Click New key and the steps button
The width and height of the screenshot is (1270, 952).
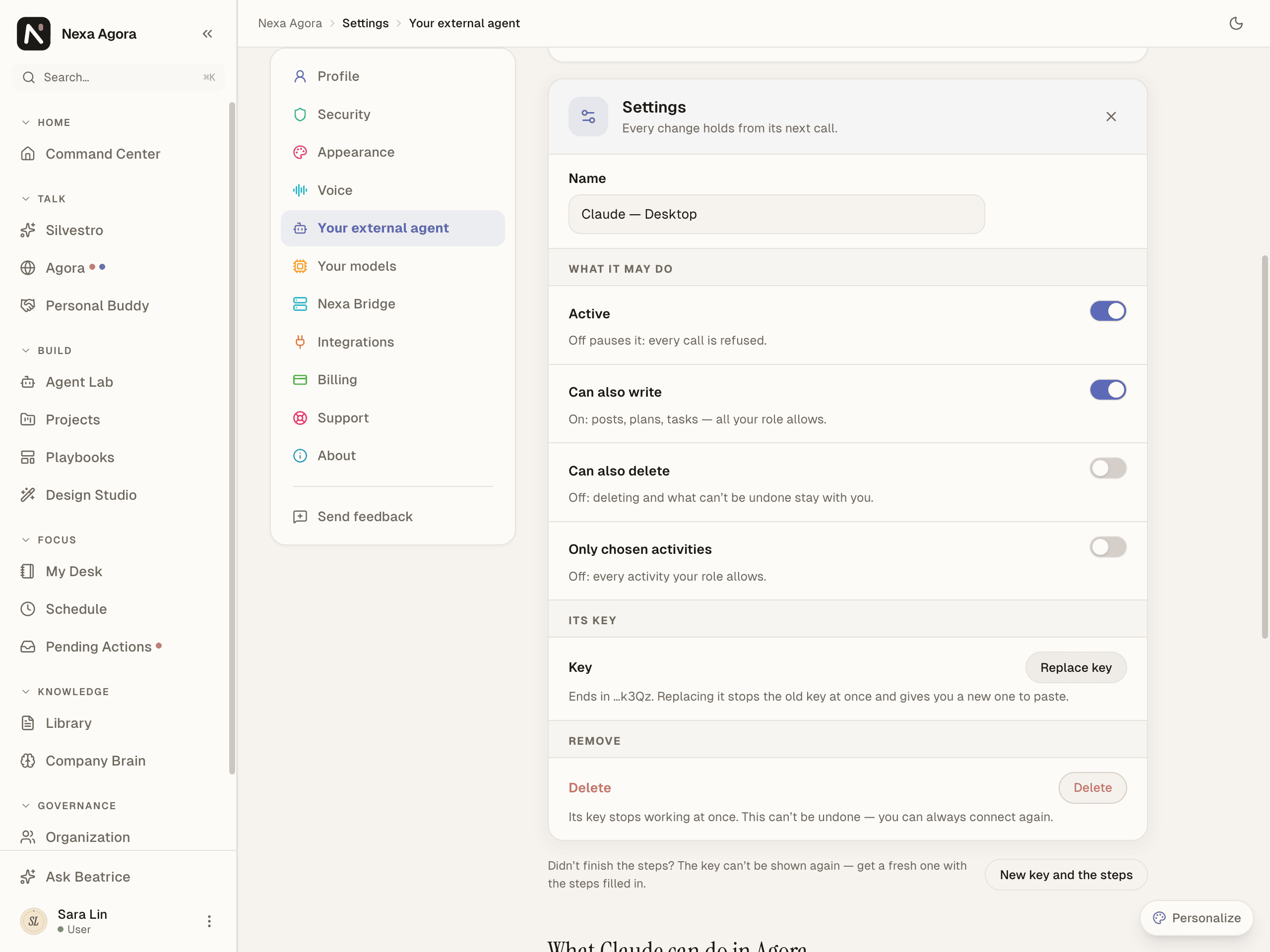[1066, 875]
